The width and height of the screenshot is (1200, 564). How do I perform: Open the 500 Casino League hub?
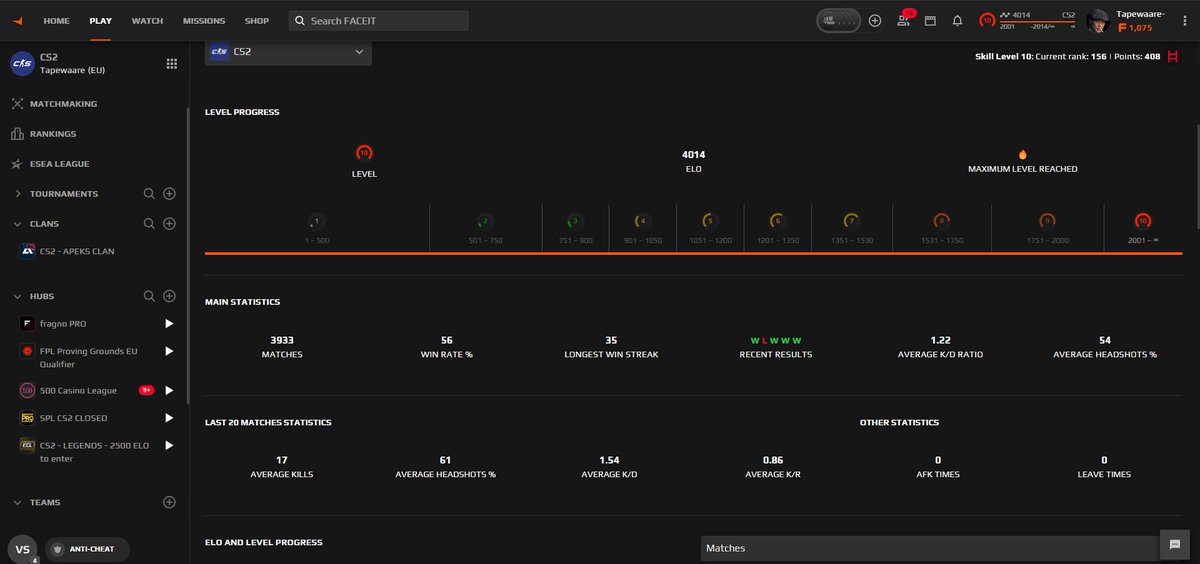tap(80, 391)
